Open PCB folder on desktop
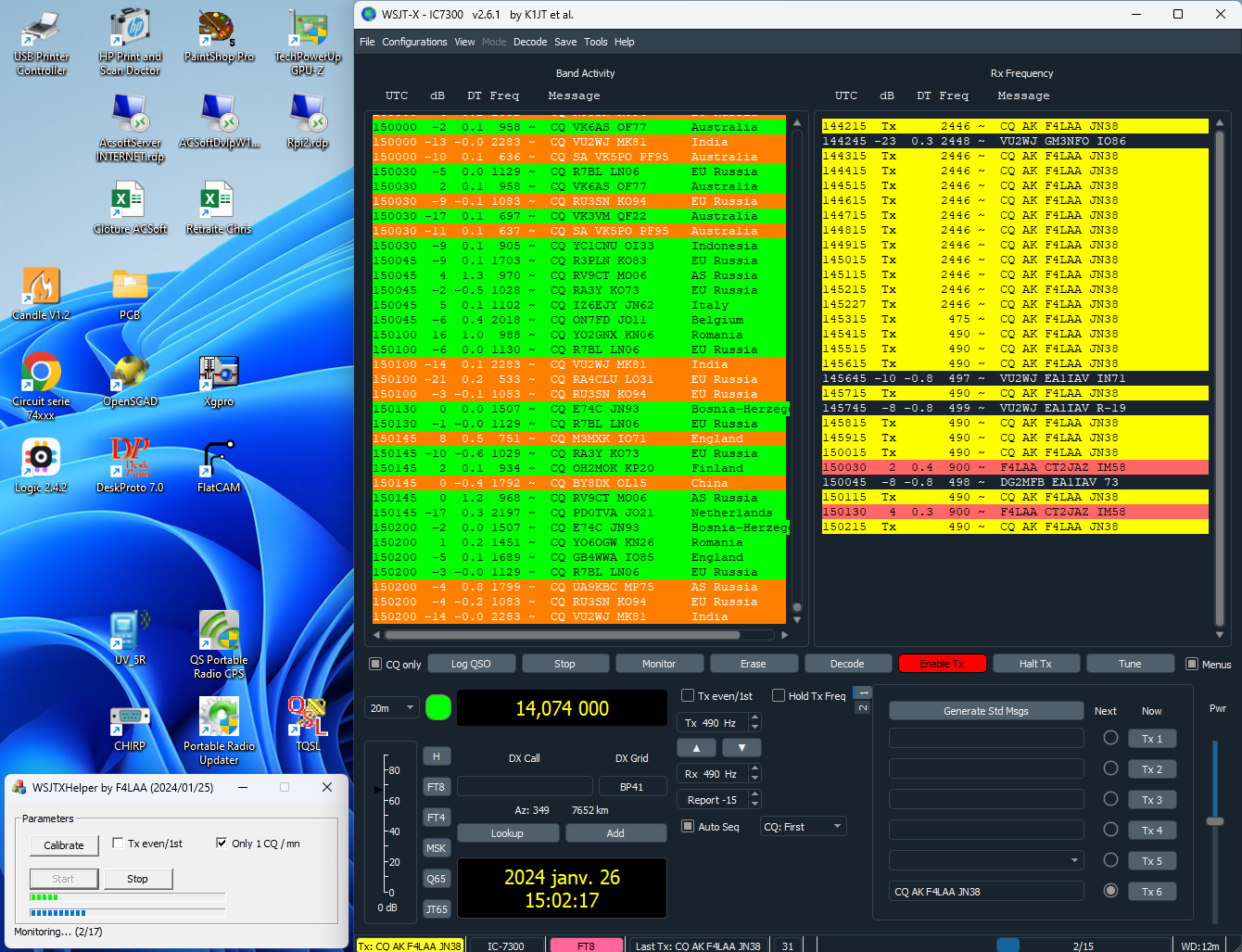The width and height of the screenshot is (1242, 952). pyautogui.click(x=130, y=294)
